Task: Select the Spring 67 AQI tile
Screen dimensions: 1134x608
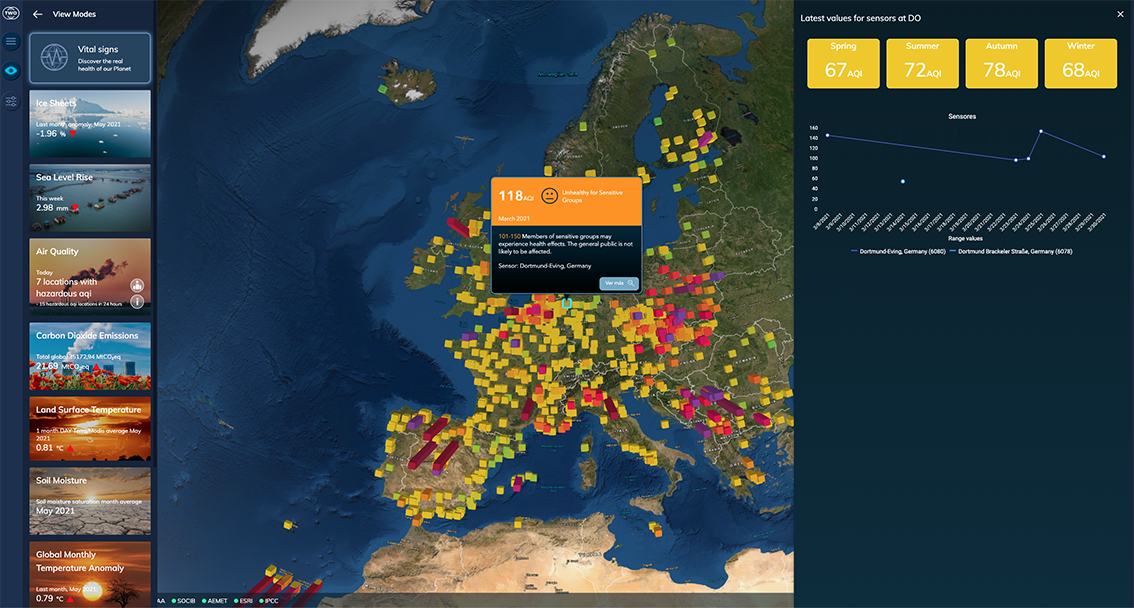Action: 843,64
